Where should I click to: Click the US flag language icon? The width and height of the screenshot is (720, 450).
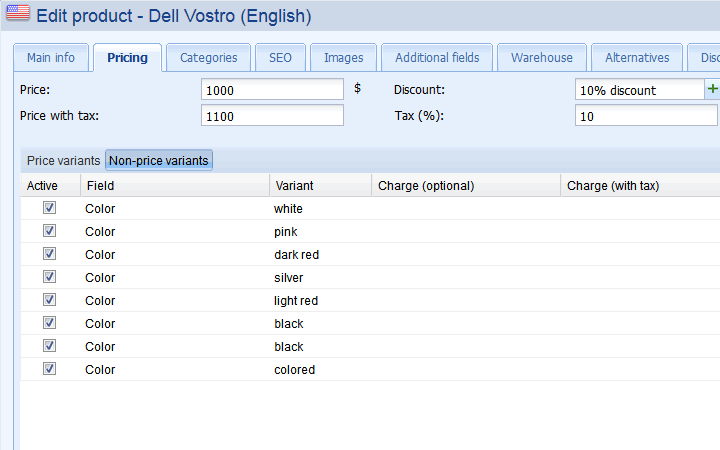[x=18, y=12]
